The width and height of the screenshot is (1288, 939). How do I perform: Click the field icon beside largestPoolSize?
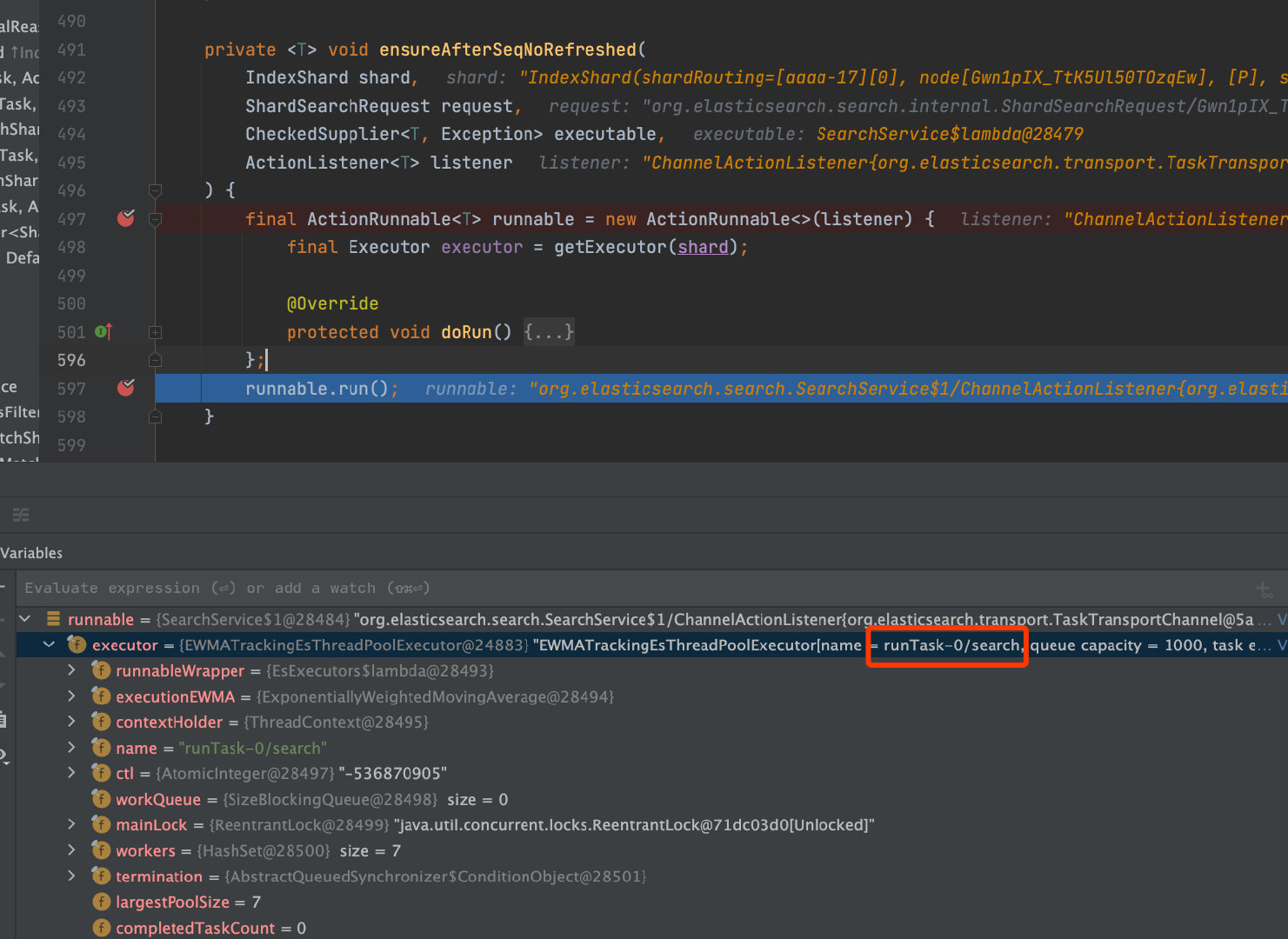point(102,902)
